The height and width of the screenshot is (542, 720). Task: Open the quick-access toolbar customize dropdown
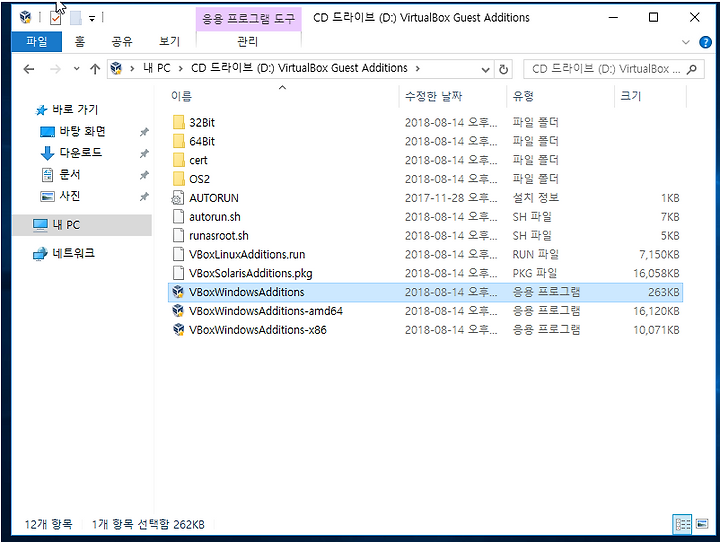pyautogui.click(x=92, y=18)
